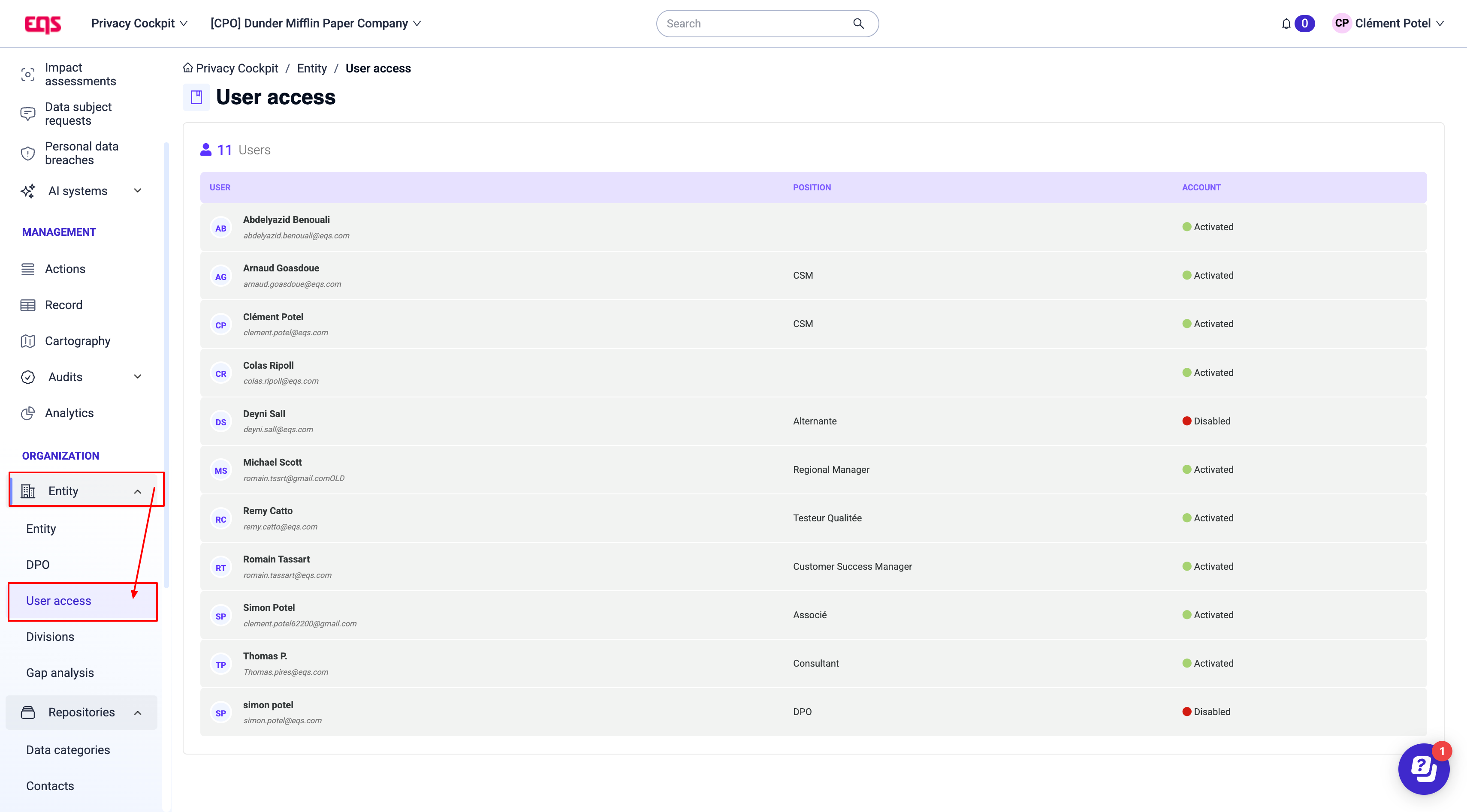Open the Entity submenu item

point(41,529)
